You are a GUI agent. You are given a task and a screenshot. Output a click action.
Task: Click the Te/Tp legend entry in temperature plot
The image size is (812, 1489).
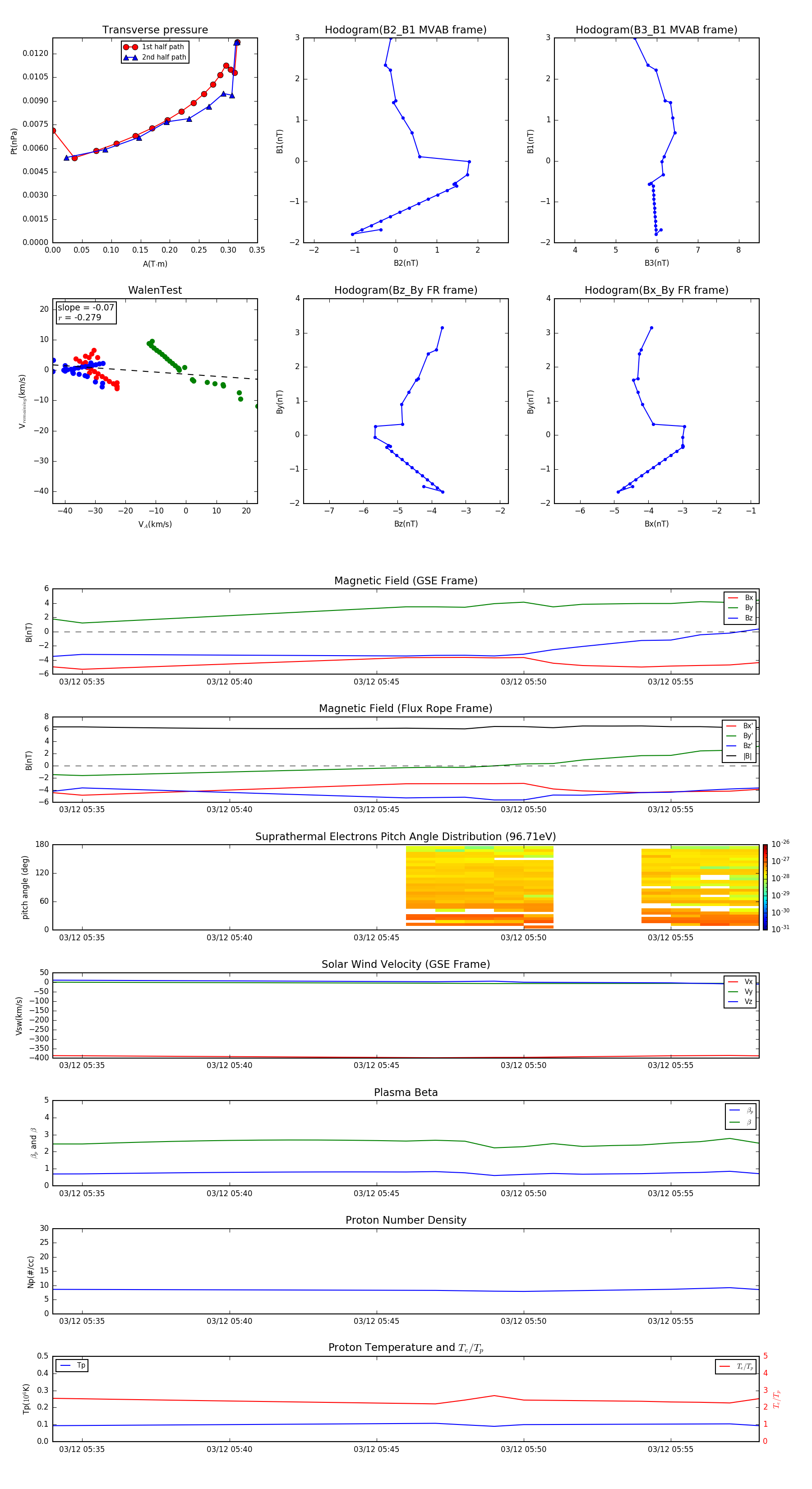[x=736, y=1367]
